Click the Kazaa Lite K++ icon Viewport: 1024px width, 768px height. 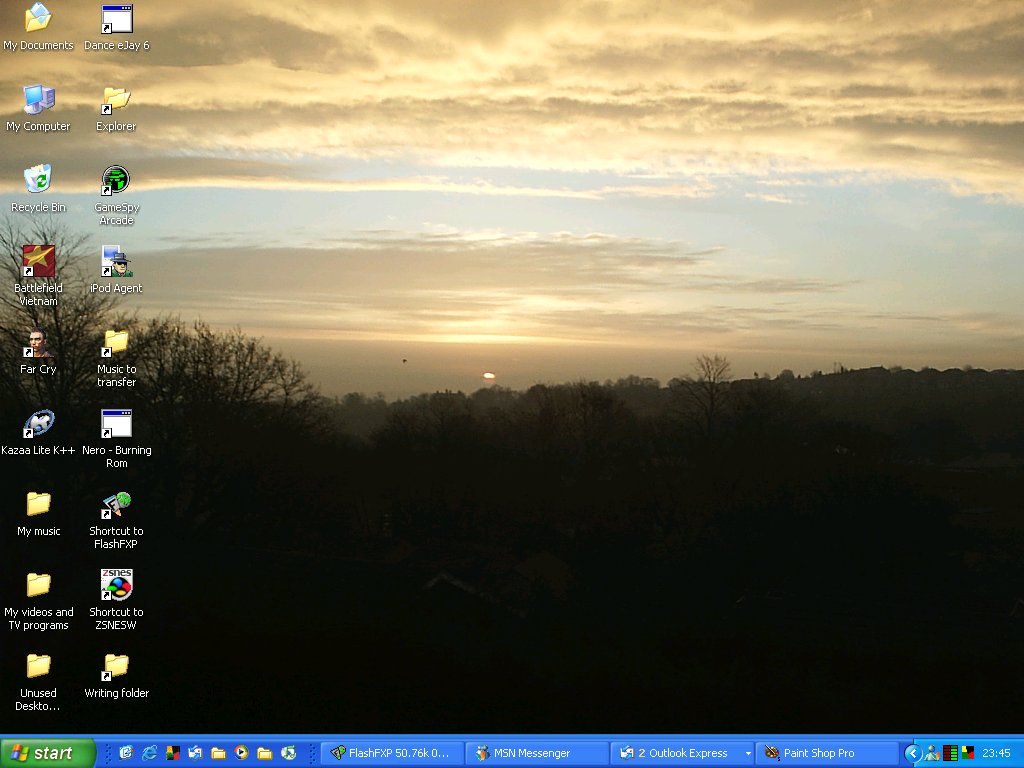(38, 424)
